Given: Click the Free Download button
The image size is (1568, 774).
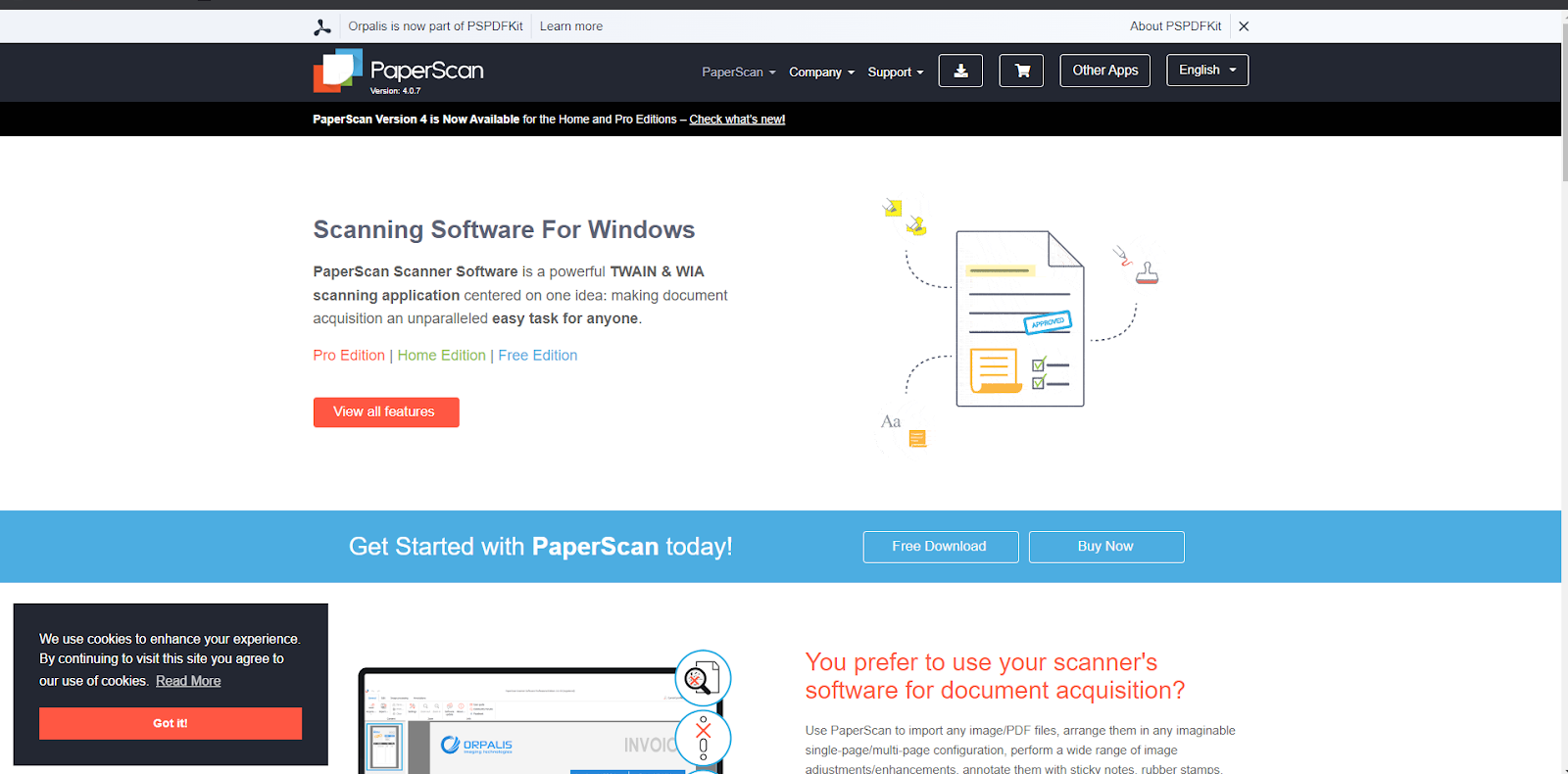Looking at the screenshot, I should point(941,547).
